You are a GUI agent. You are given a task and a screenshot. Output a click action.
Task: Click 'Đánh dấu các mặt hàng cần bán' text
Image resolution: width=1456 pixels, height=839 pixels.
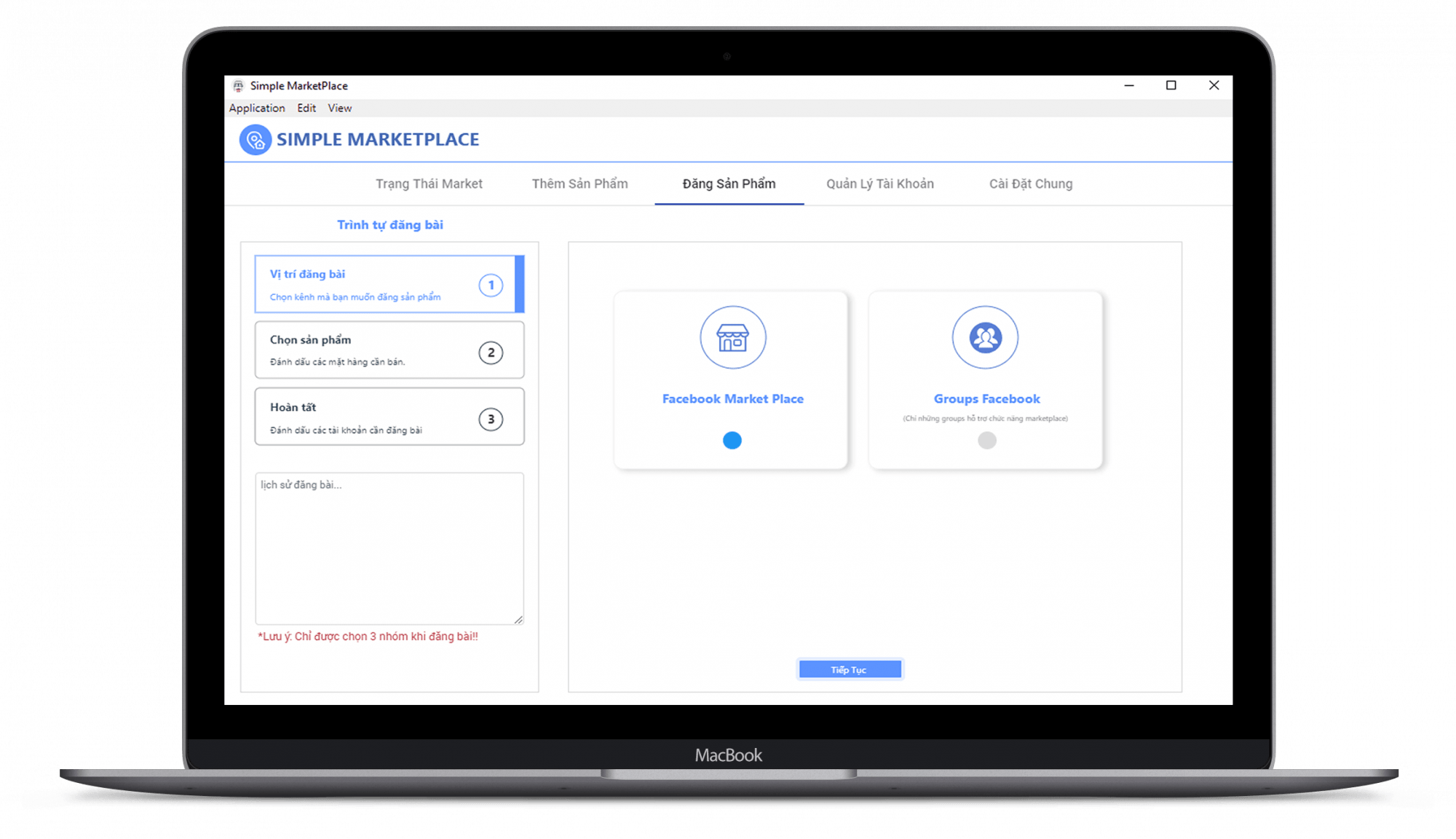click(x=337, y=362)
